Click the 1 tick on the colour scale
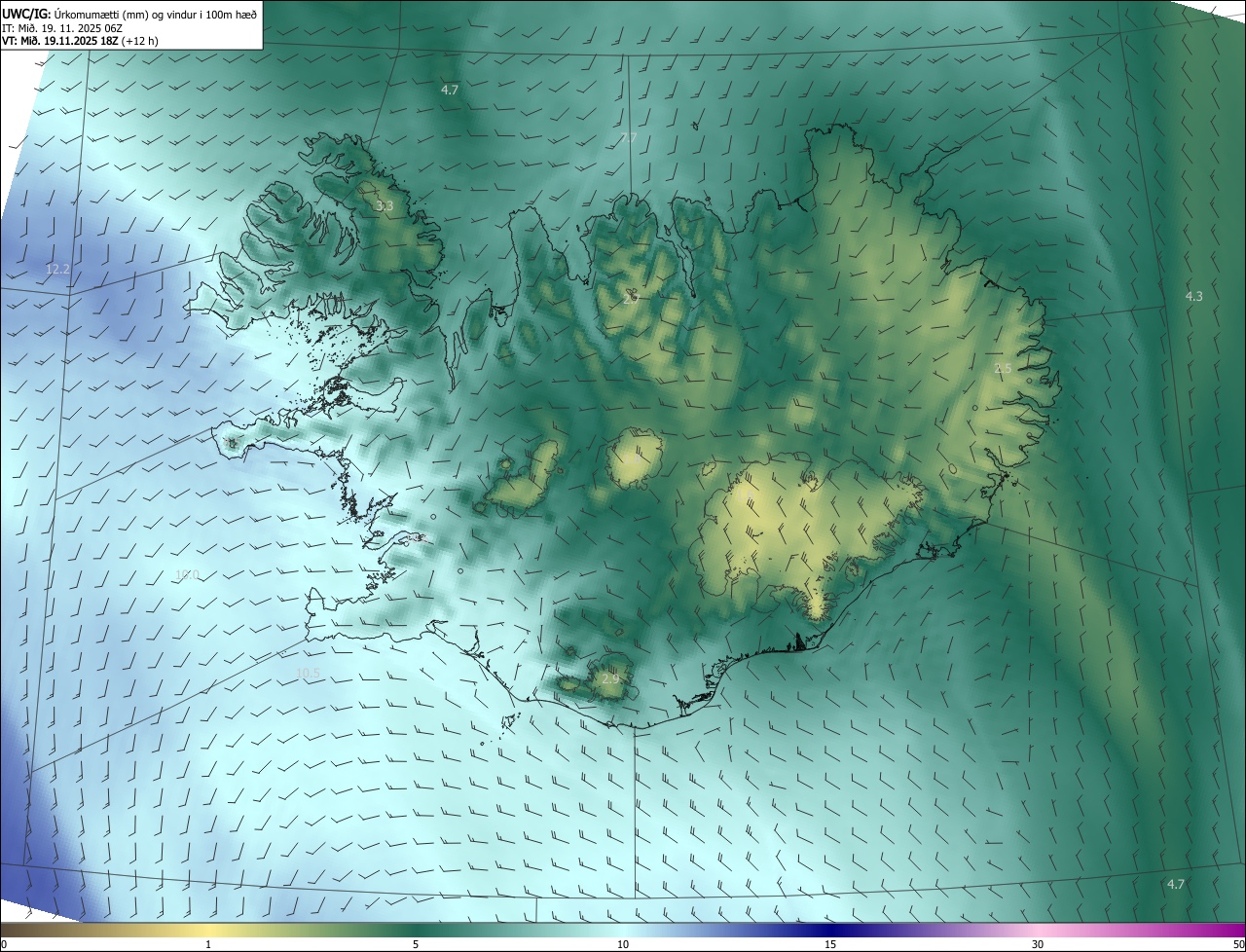Screen dimensions: 1246x952 208,944
